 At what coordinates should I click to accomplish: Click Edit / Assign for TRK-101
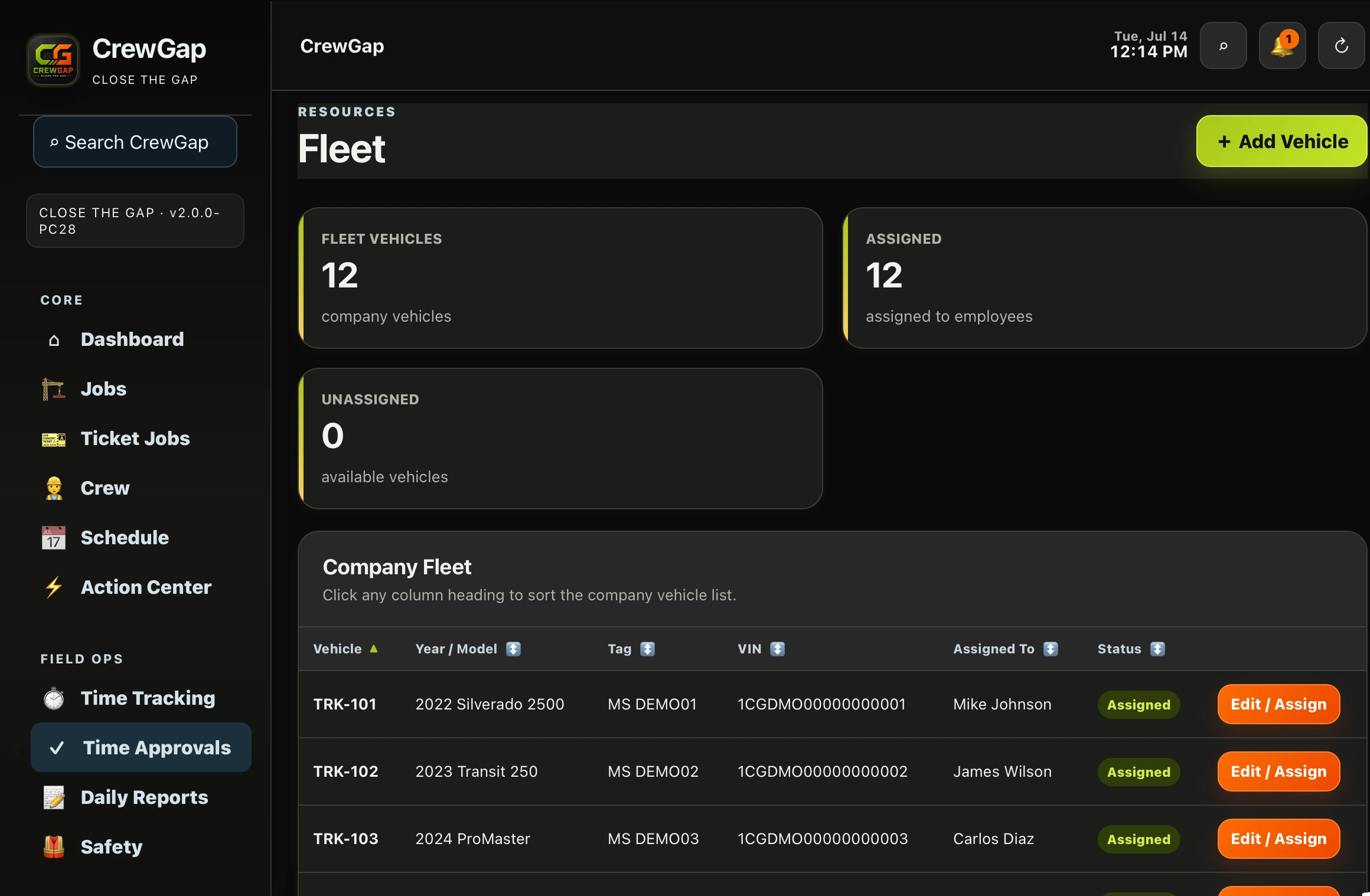tap(1278, 705)
